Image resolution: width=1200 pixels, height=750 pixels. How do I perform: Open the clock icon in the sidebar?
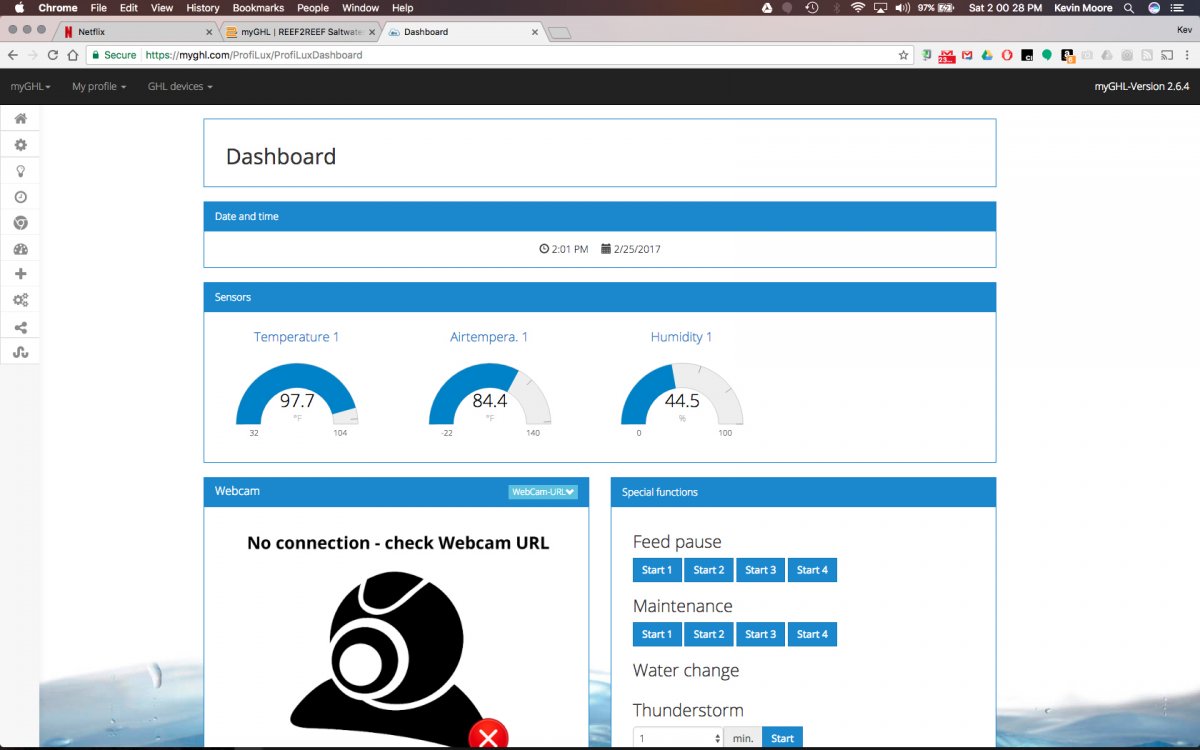pos(20,197)
